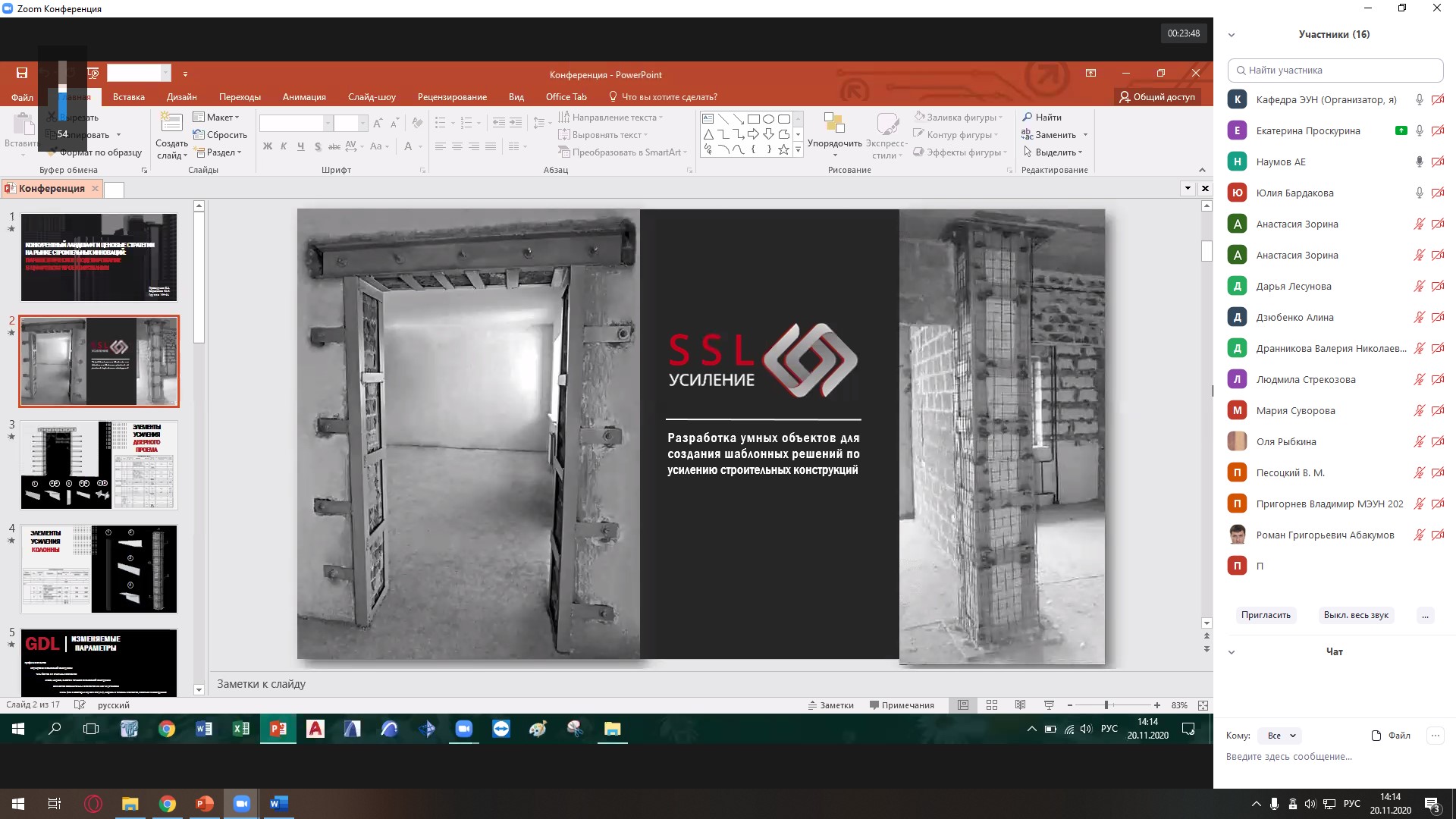Screen dimensions: 1456x819
Task: Unmute Песоцкий В. М. microphone
Action: (1419, 472)
